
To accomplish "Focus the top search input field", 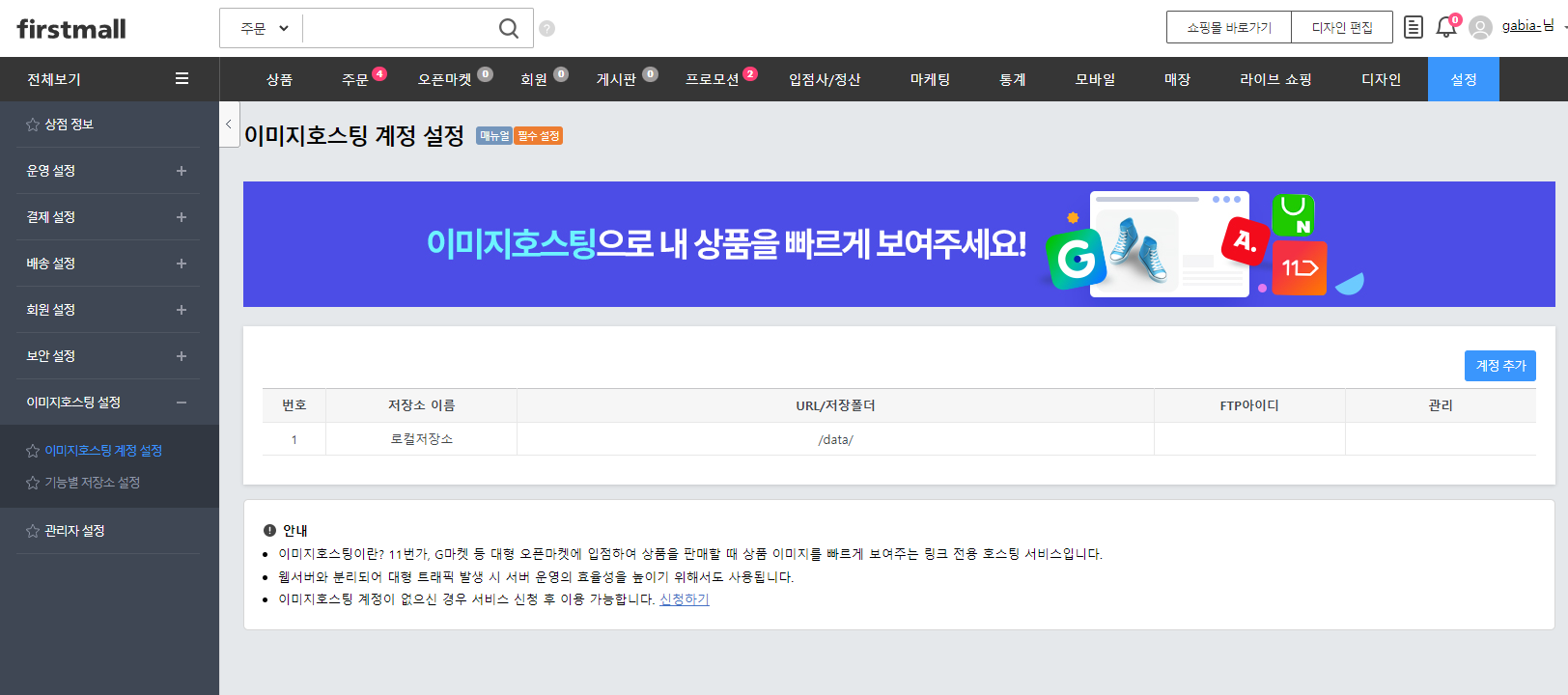I will [396, 29].
